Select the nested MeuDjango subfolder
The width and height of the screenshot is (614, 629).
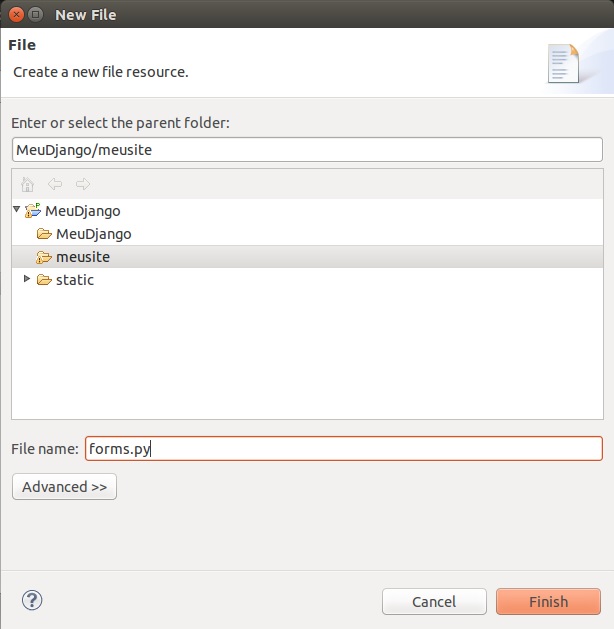(93, 234)
